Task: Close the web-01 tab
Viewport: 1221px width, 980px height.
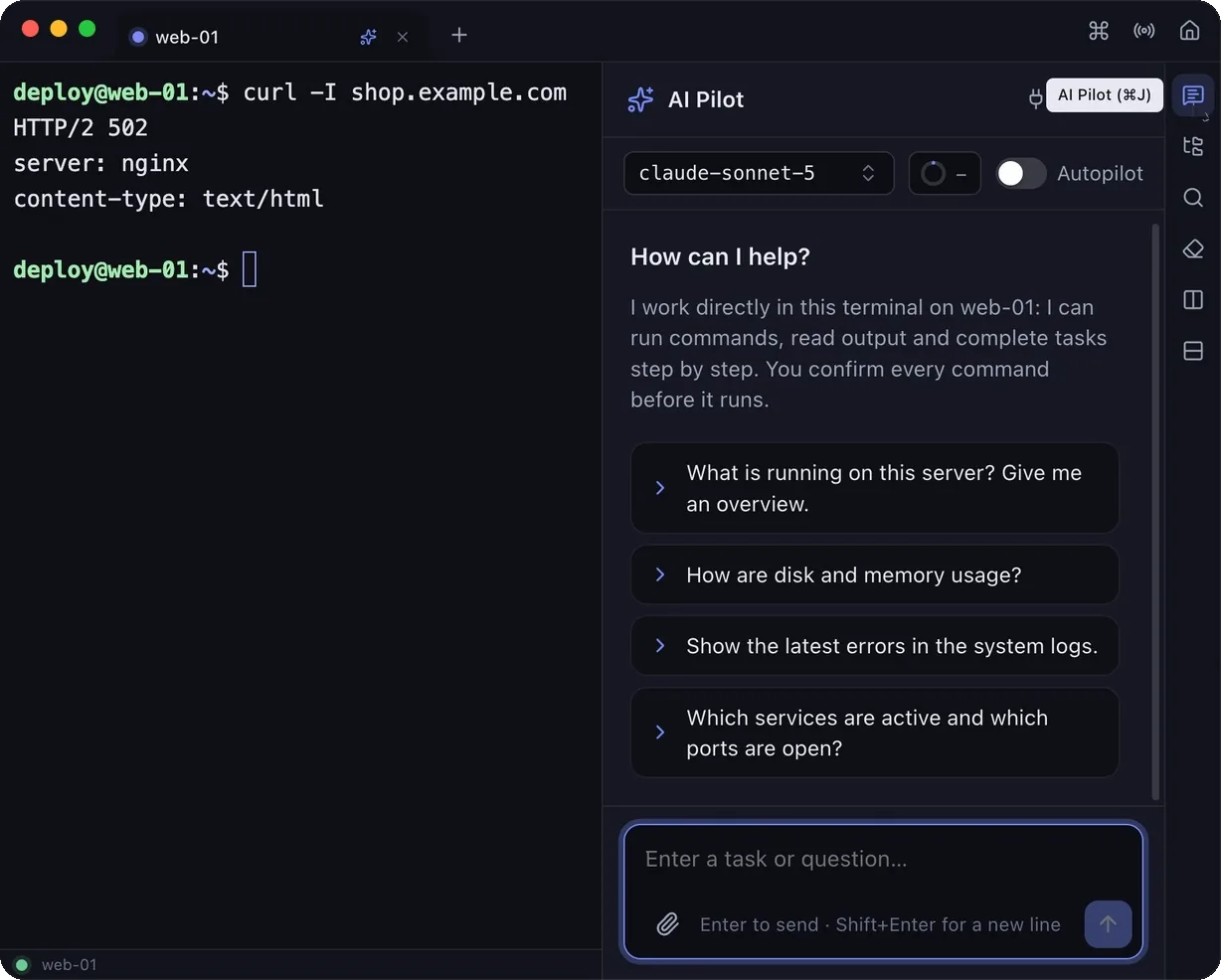Action: tap(402, 37)
